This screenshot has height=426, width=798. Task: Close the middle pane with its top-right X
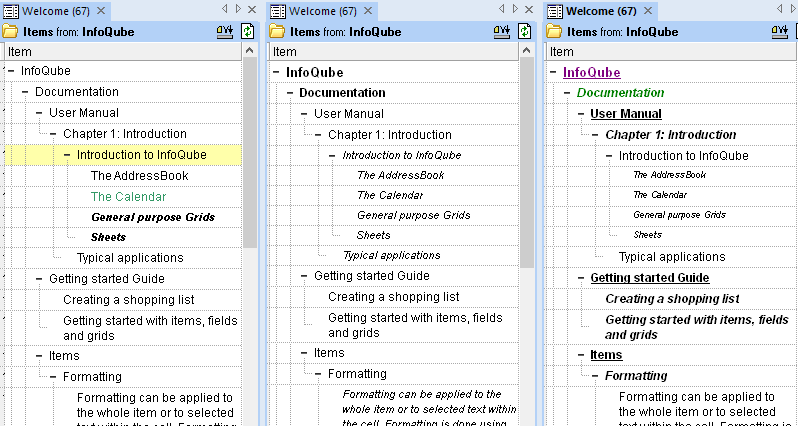click(529, 9)
